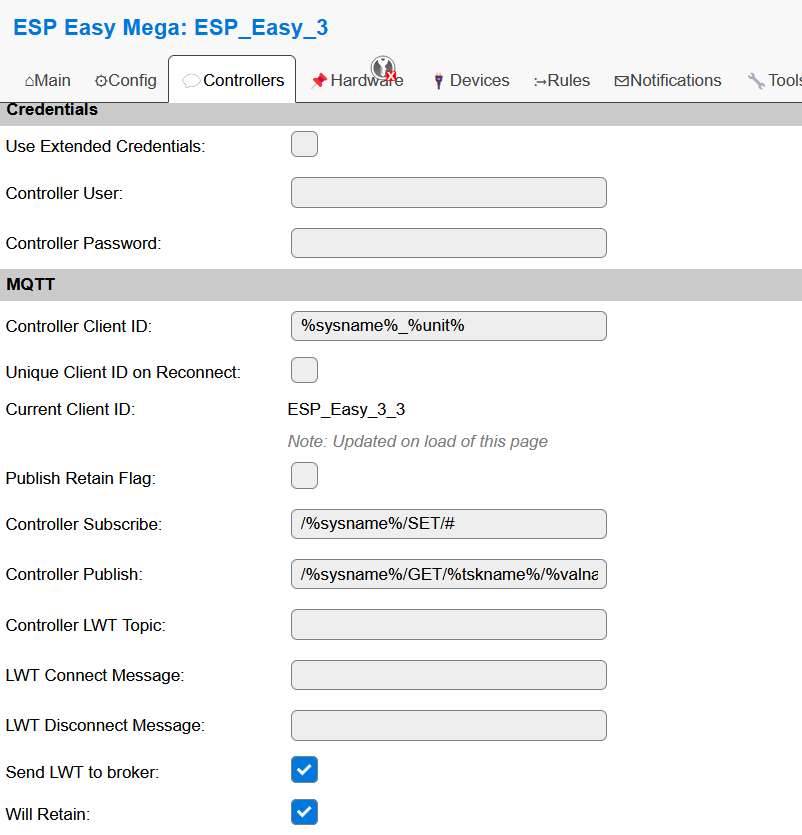
Task: Edit the Controller Client ID field
Action: pos(448,326)
